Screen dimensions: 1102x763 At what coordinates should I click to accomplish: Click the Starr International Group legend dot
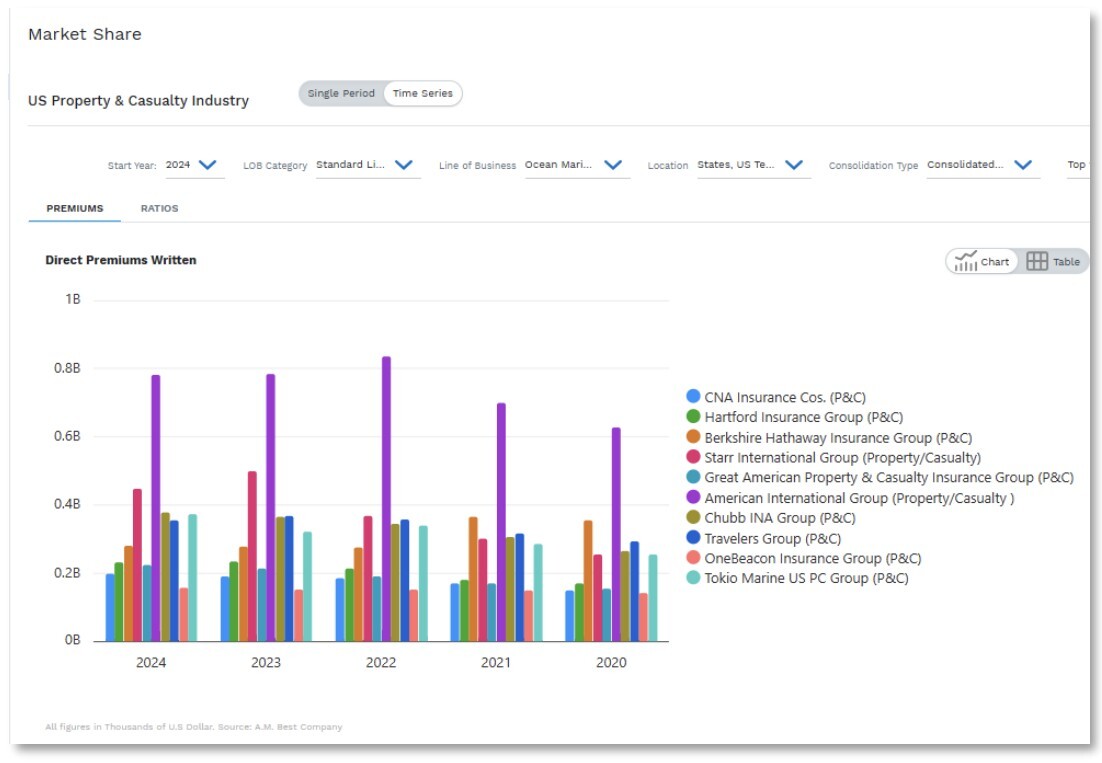693,458
